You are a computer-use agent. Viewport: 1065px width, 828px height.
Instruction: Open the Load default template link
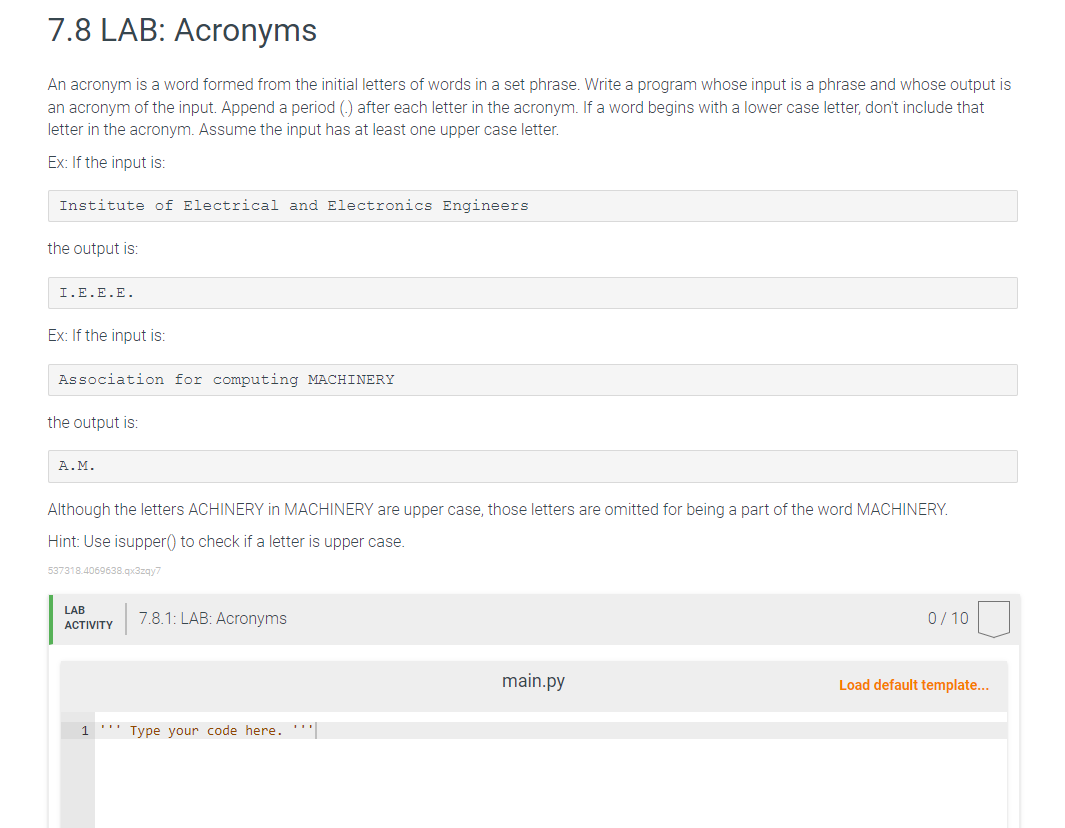click(913, 685)
